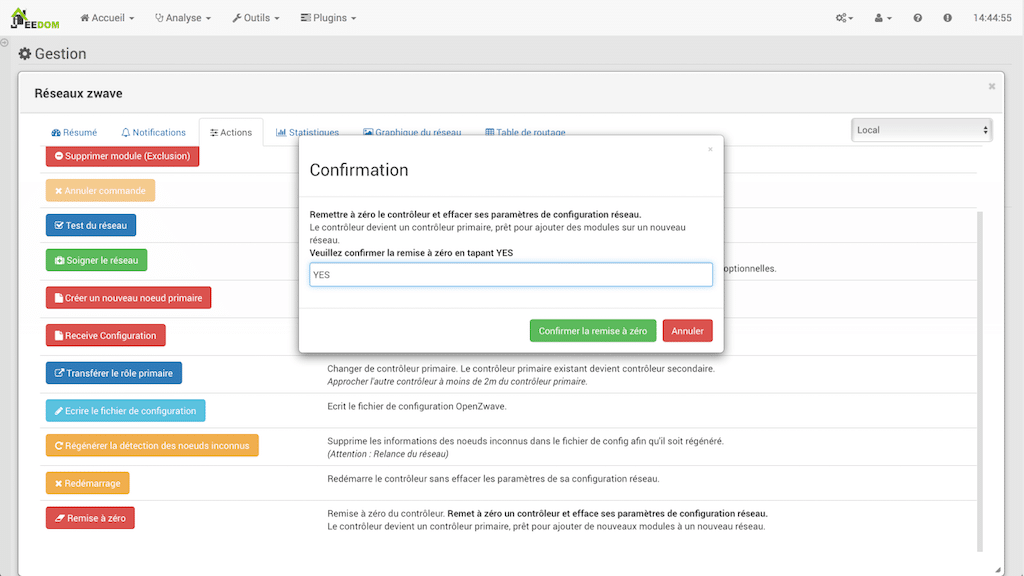Screen dimensions: 1024x576
Task: Open the settings gears menu in the navbar
Action: tap(844, 18)
